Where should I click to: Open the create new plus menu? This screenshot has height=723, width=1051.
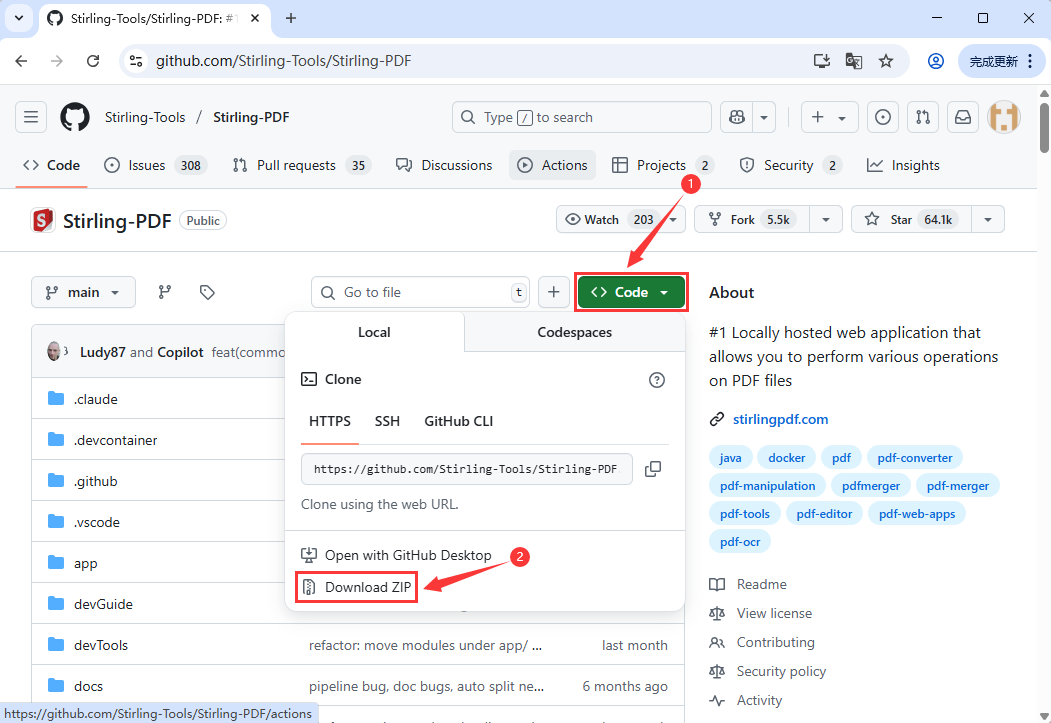pos(829,117)
